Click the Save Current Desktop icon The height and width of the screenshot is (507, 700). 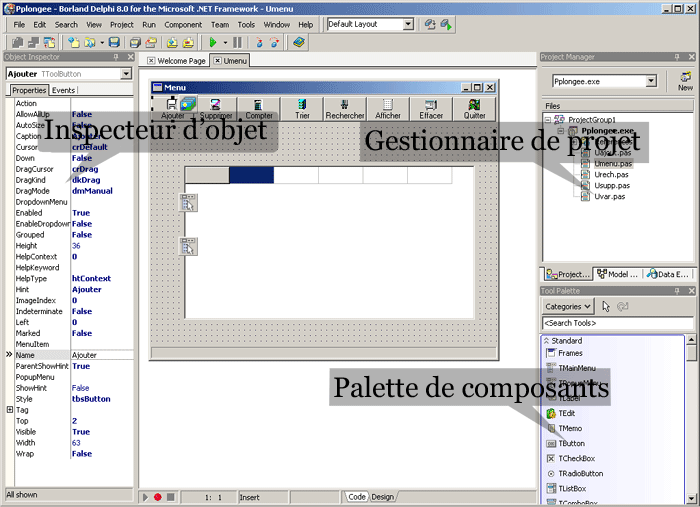click(430, 25)
